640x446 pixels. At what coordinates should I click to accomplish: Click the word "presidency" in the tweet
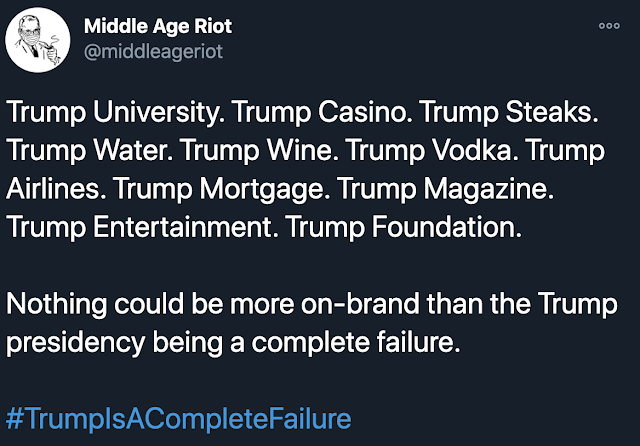[69, 342]
